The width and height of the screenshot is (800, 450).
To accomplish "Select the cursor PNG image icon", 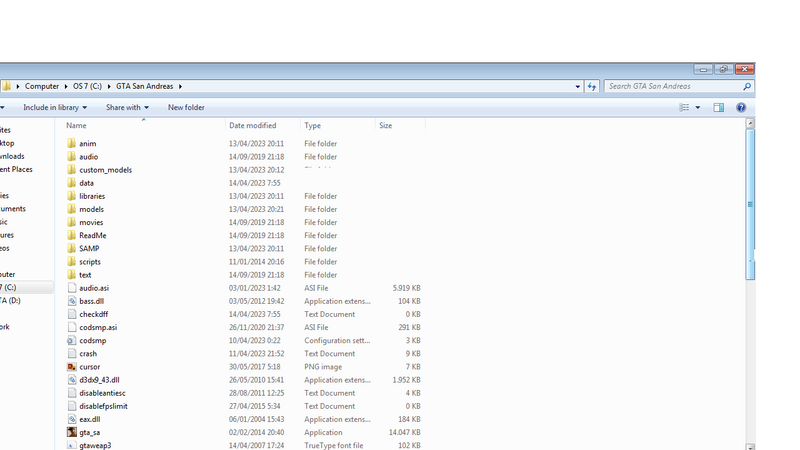I will [x=71, y=367].
